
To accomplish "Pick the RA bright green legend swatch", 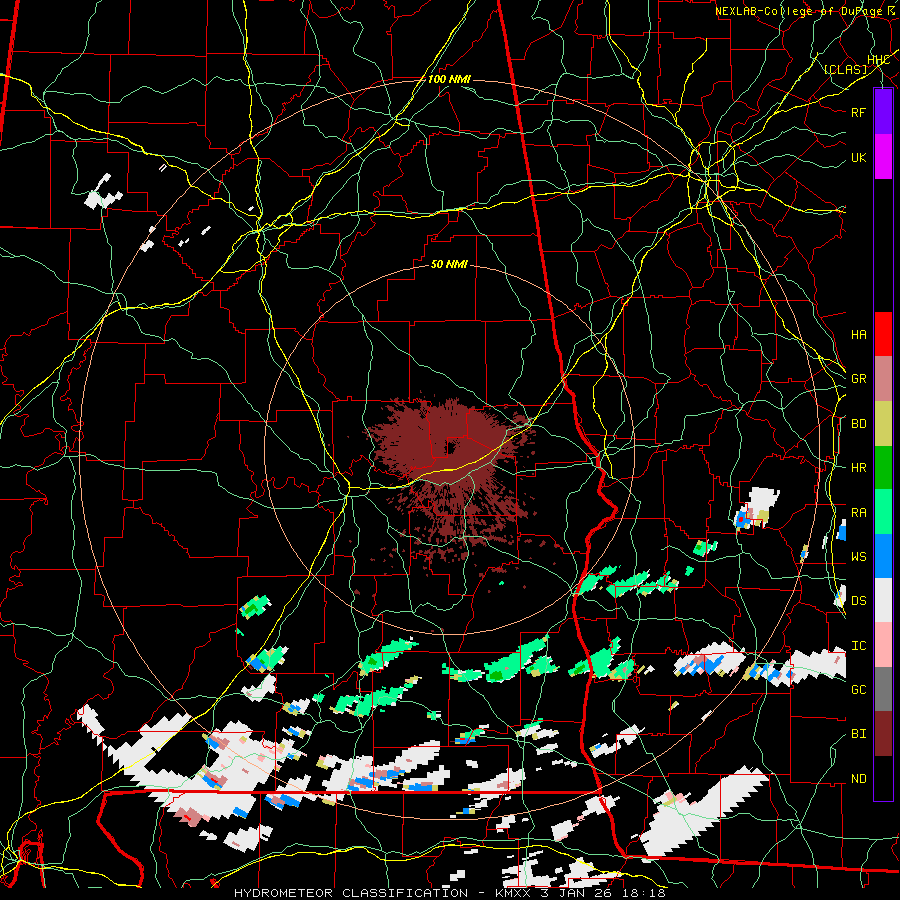I will 883,512.
